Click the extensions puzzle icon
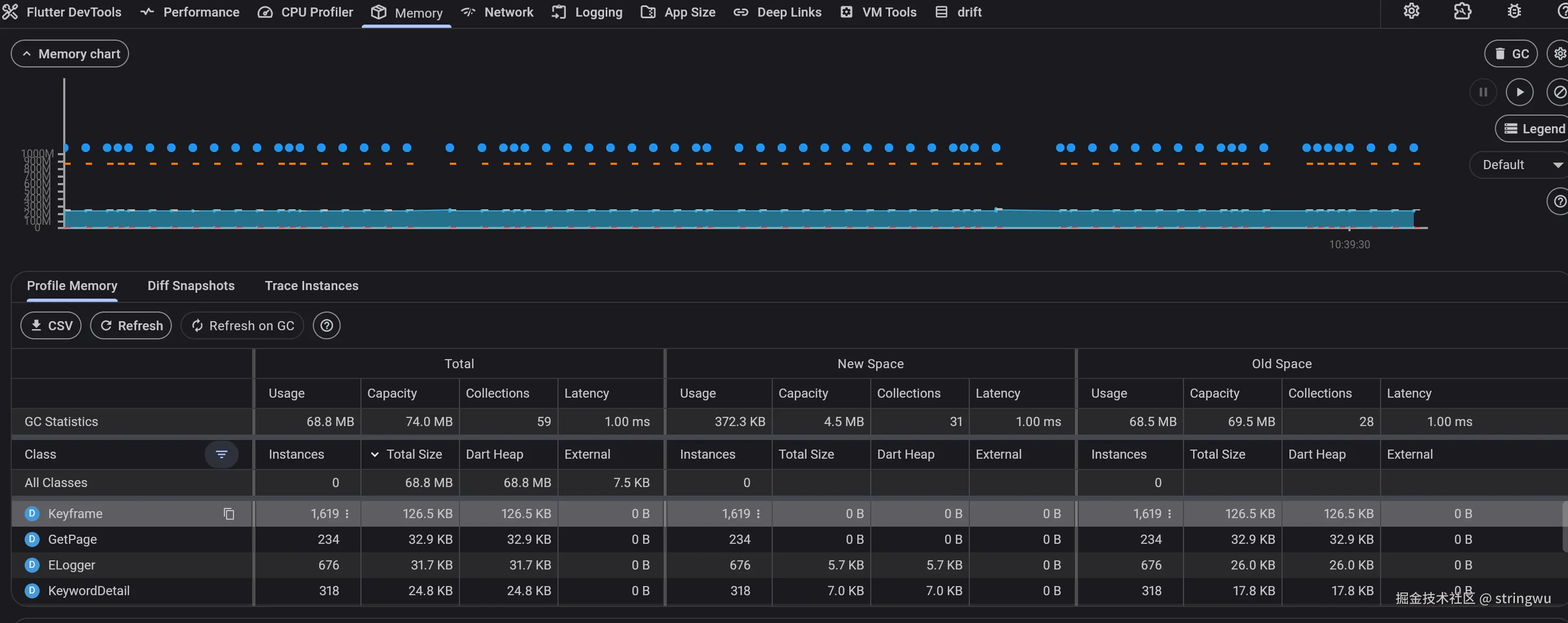 [x=1462, y=12]
